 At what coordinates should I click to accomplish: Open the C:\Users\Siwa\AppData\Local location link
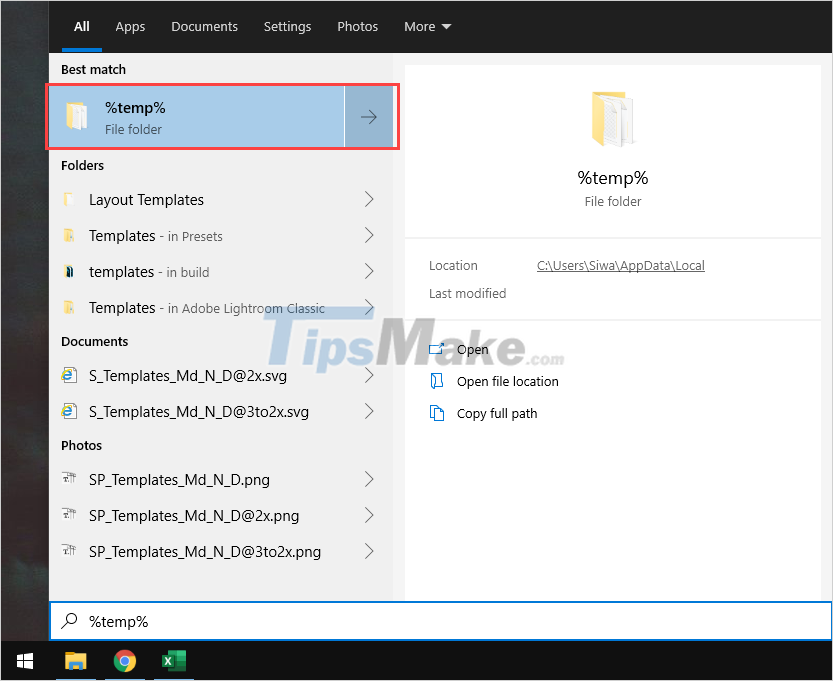click(620, 265)
